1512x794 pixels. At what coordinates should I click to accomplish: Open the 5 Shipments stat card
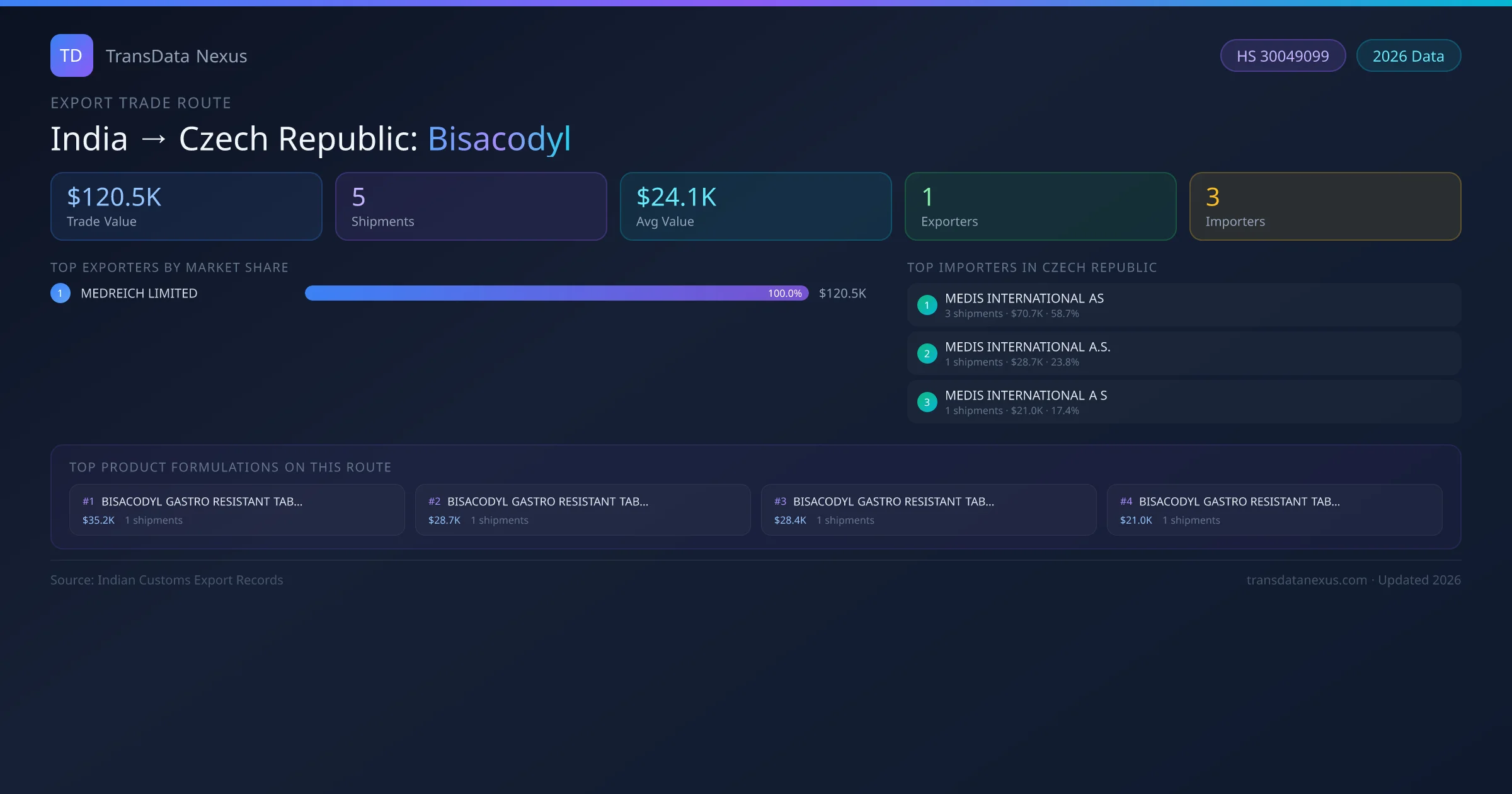click(x=471, y=207)
